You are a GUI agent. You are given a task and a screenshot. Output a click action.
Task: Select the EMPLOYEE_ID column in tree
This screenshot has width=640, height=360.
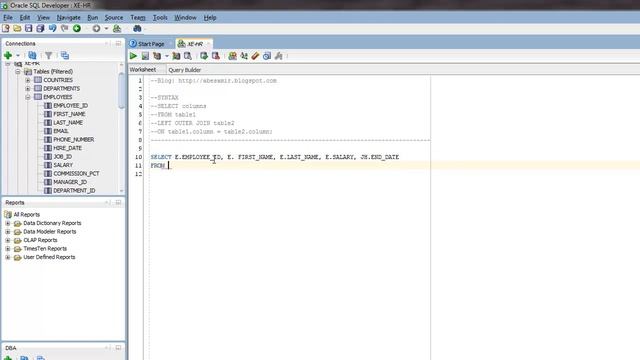[70, 106]
